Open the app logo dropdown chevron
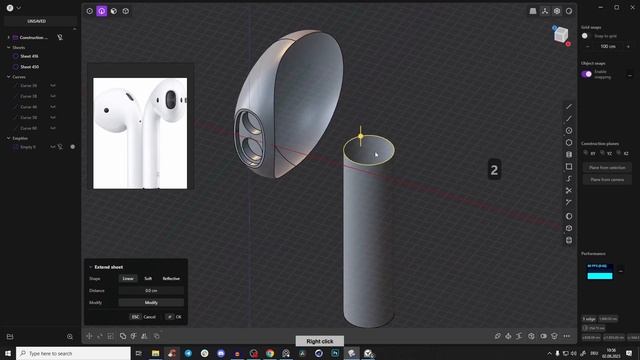 (x=18, y=8)
